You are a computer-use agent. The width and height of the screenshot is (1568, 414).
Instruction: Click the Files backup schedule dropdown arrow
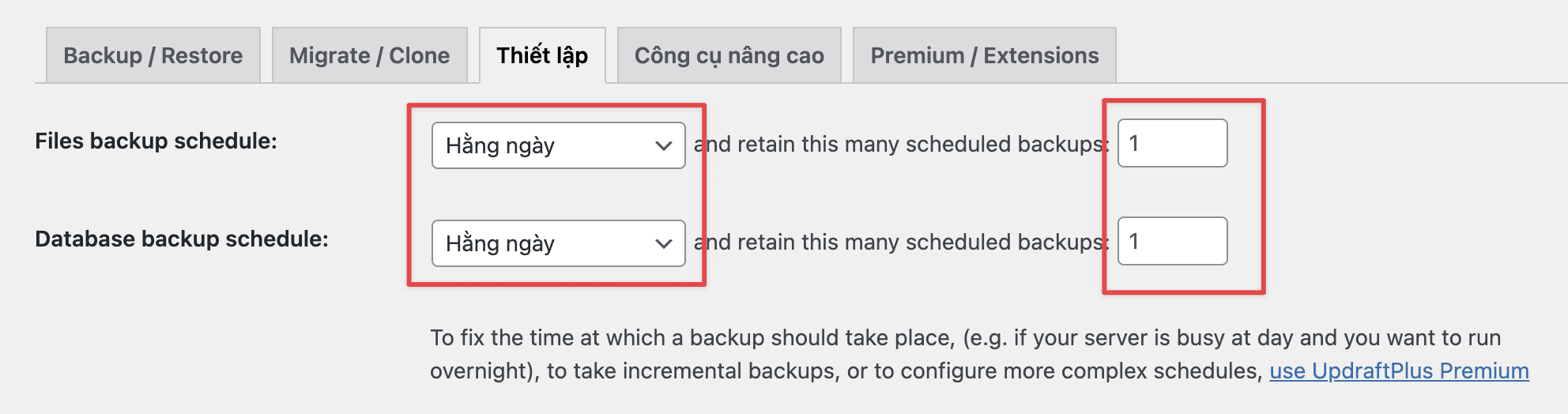pyautogui.click(x=663, y=145)
